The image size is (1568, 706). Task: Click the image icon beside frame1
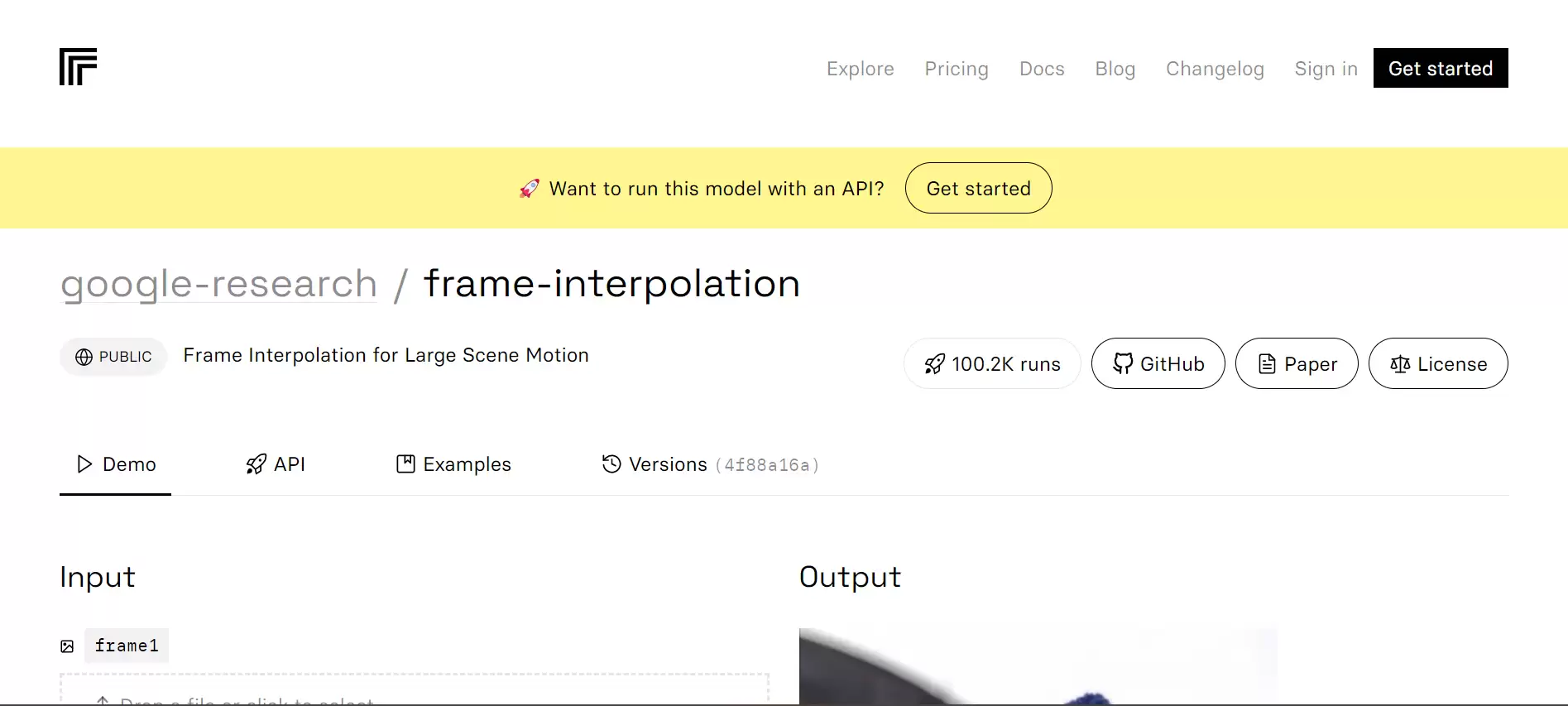coord(67,646)
